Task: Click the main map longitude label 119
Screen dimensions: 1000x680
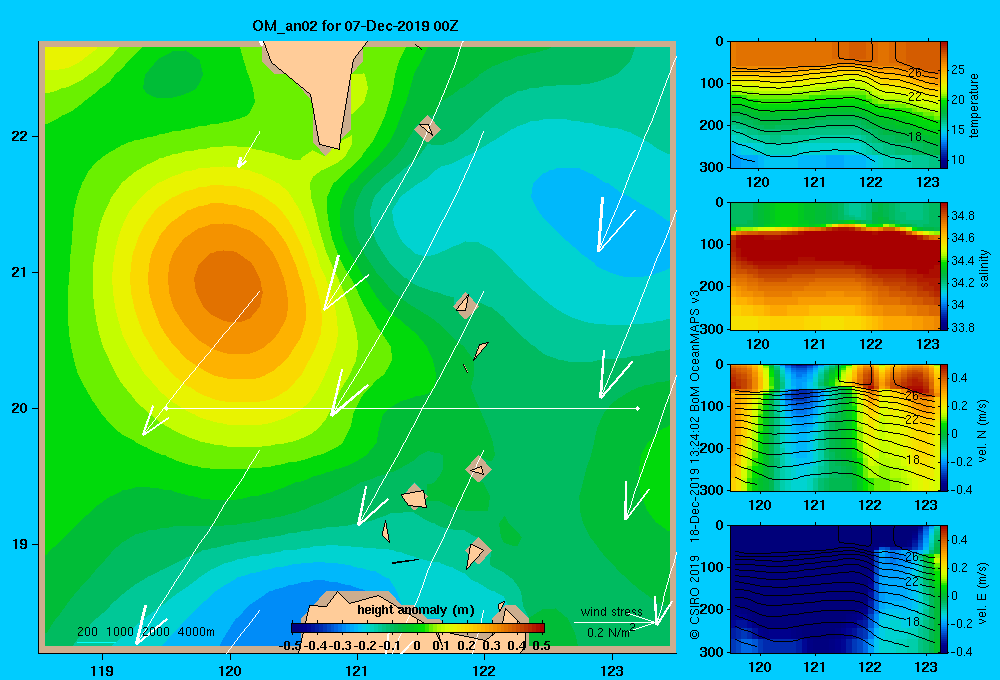Action: pyautogui.click(x=102, y=670)
